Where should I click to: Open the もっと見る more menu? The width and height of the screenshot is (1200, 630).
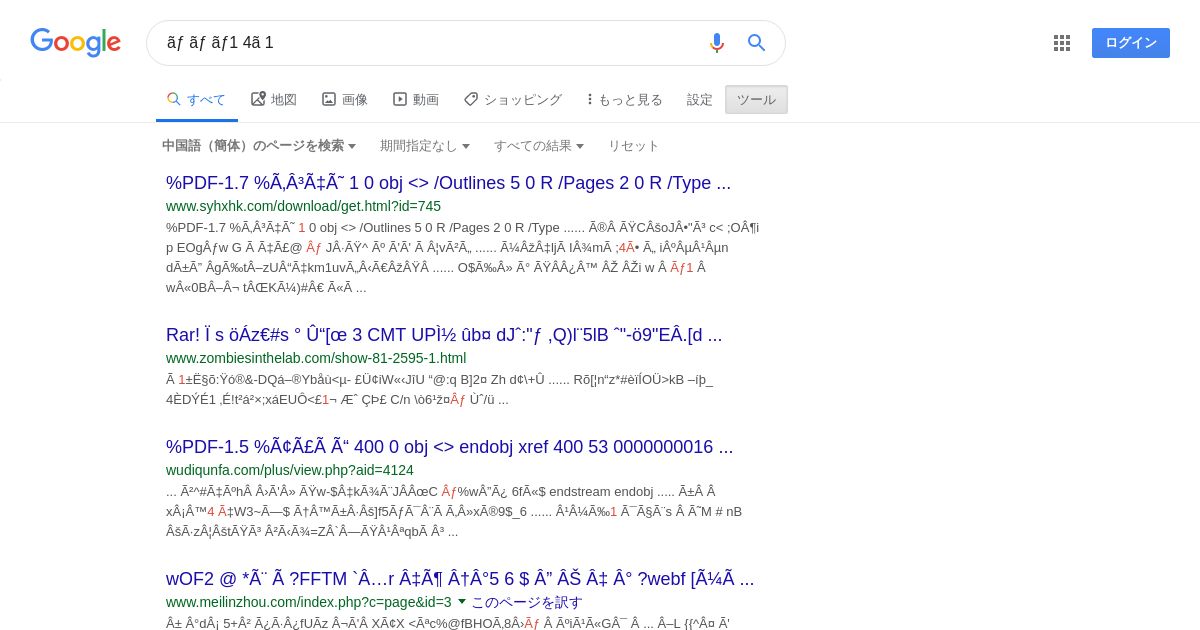point(625,99)
